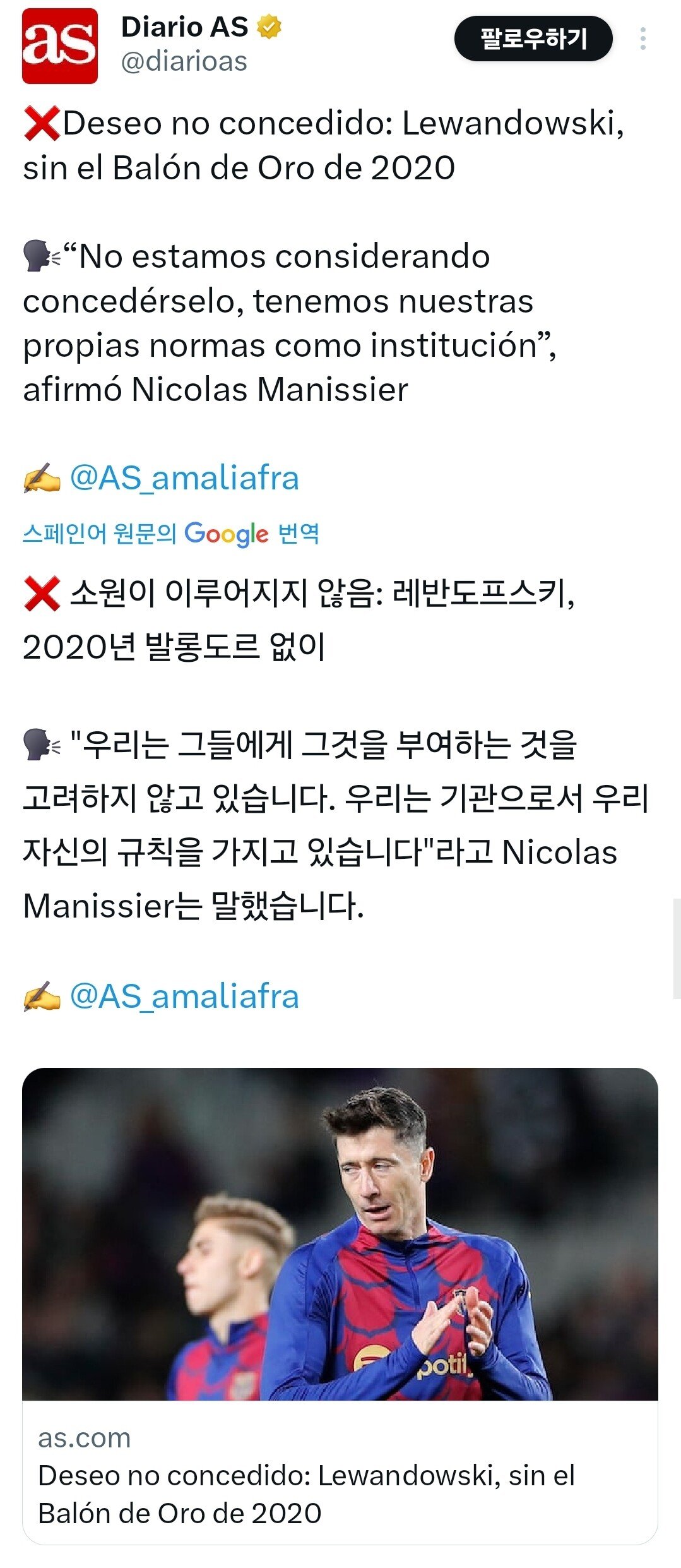
Task: Click the writing hand emoji above translation note
Action: point(42,478)
